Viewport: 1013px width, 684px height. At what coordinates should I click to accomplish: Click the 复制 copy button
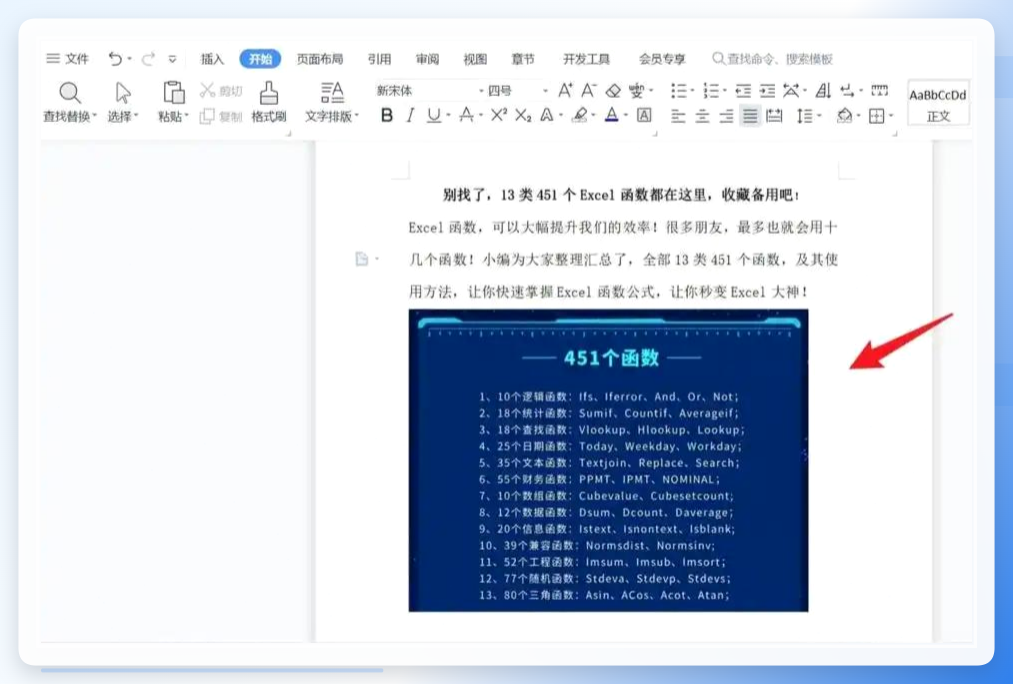(221, 116)
